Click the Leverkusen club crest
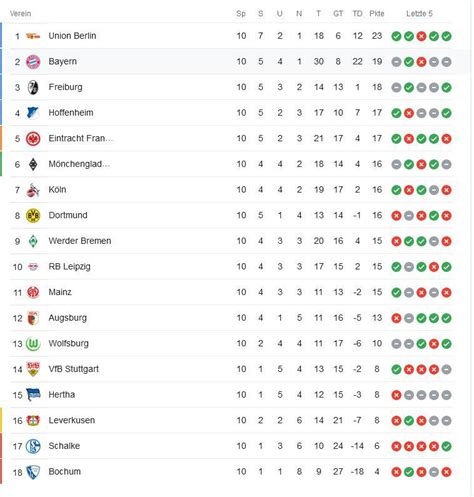 [x=33, y=421]
